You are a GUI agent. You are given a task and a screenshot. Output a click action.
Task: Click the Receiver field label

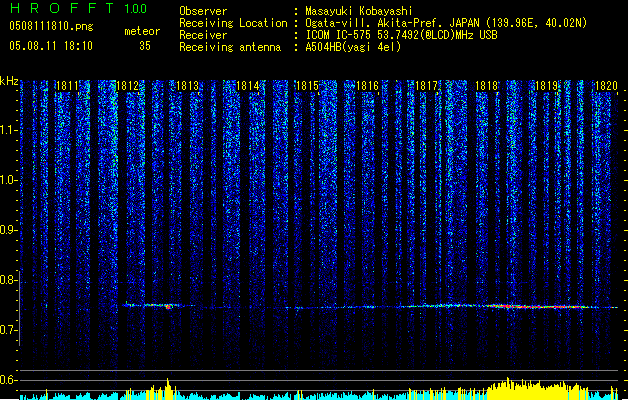click(x=203, y=35)
